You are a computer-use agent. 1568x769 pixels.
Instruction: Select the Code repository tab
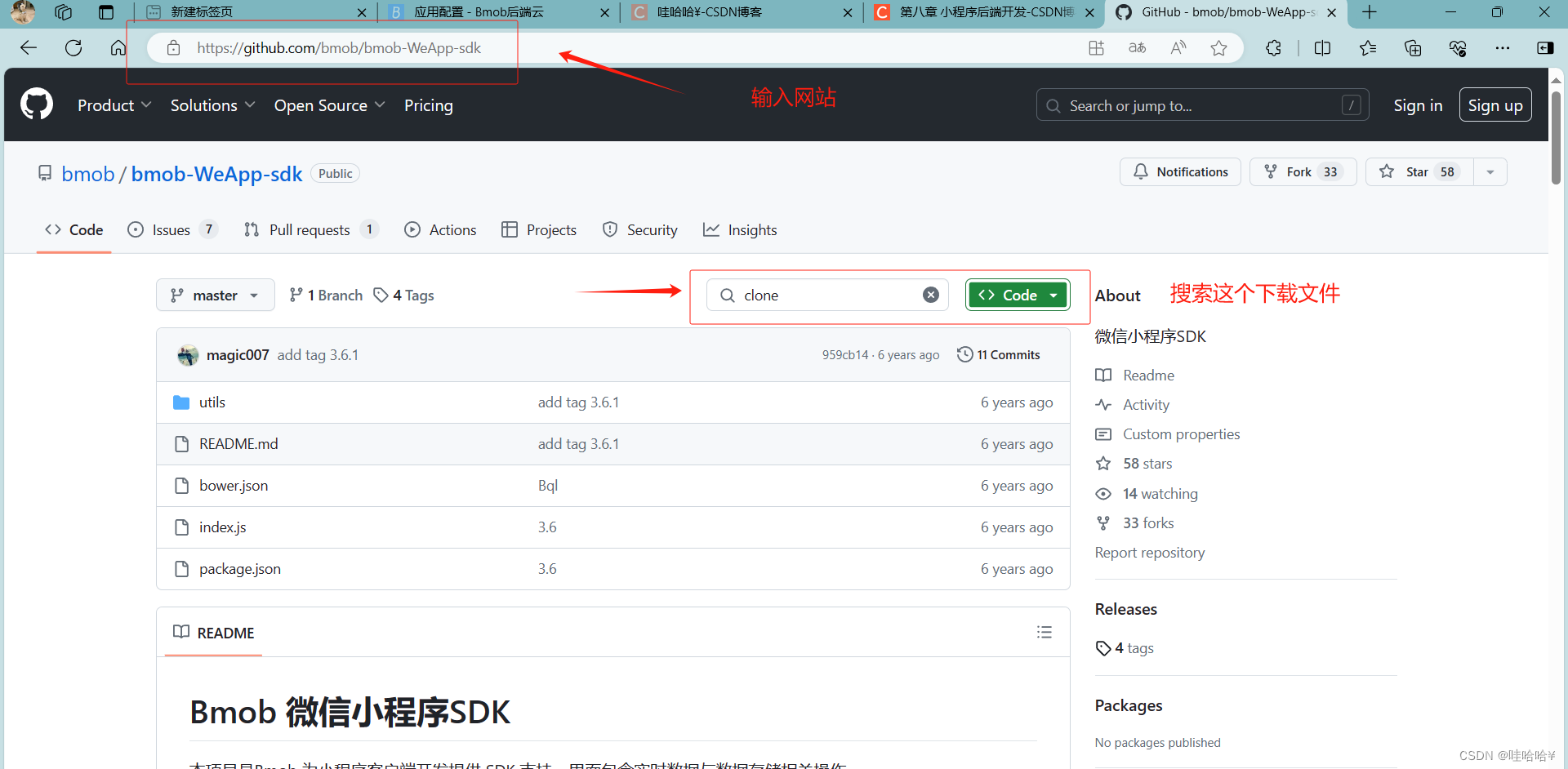point(74,229)
